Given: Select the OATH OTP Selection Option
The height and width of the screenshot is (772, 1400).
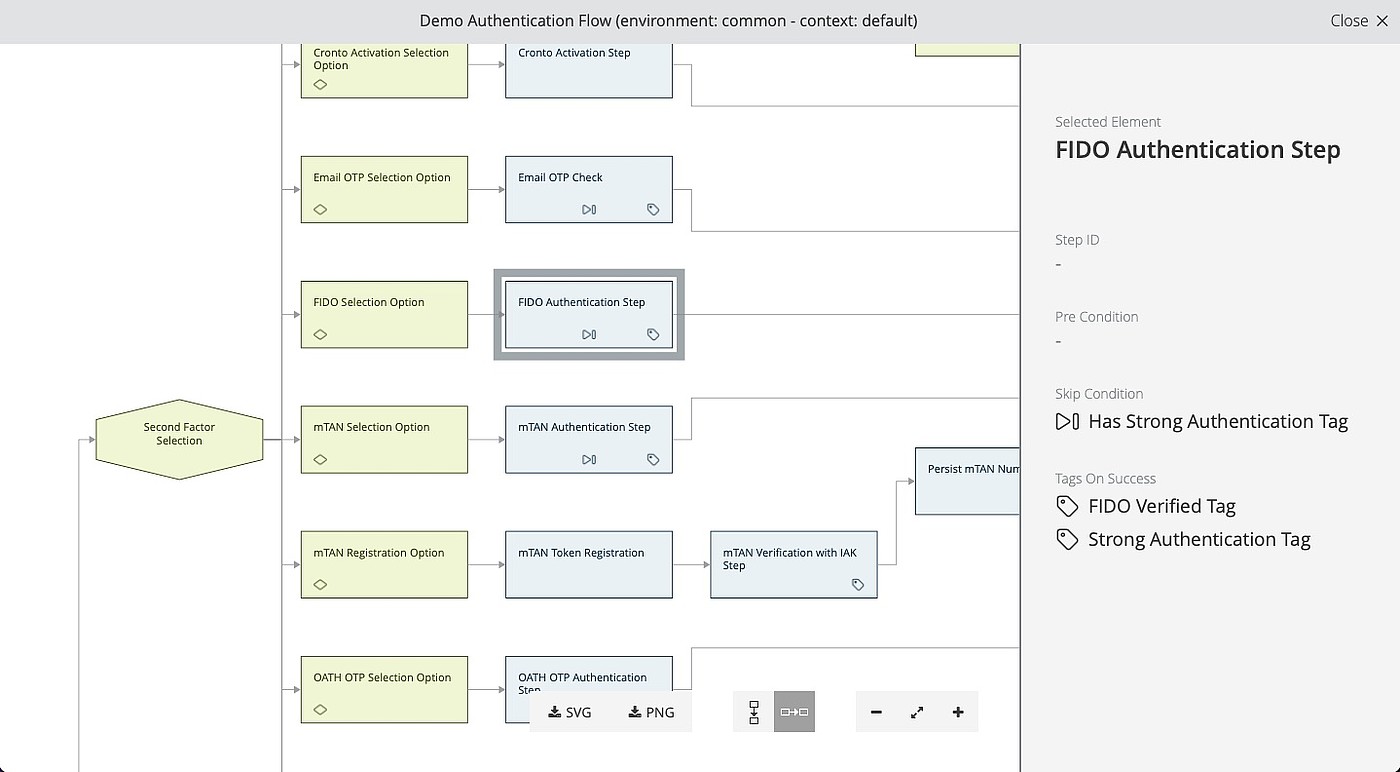Looking at the screenshot, I should 384,689.
